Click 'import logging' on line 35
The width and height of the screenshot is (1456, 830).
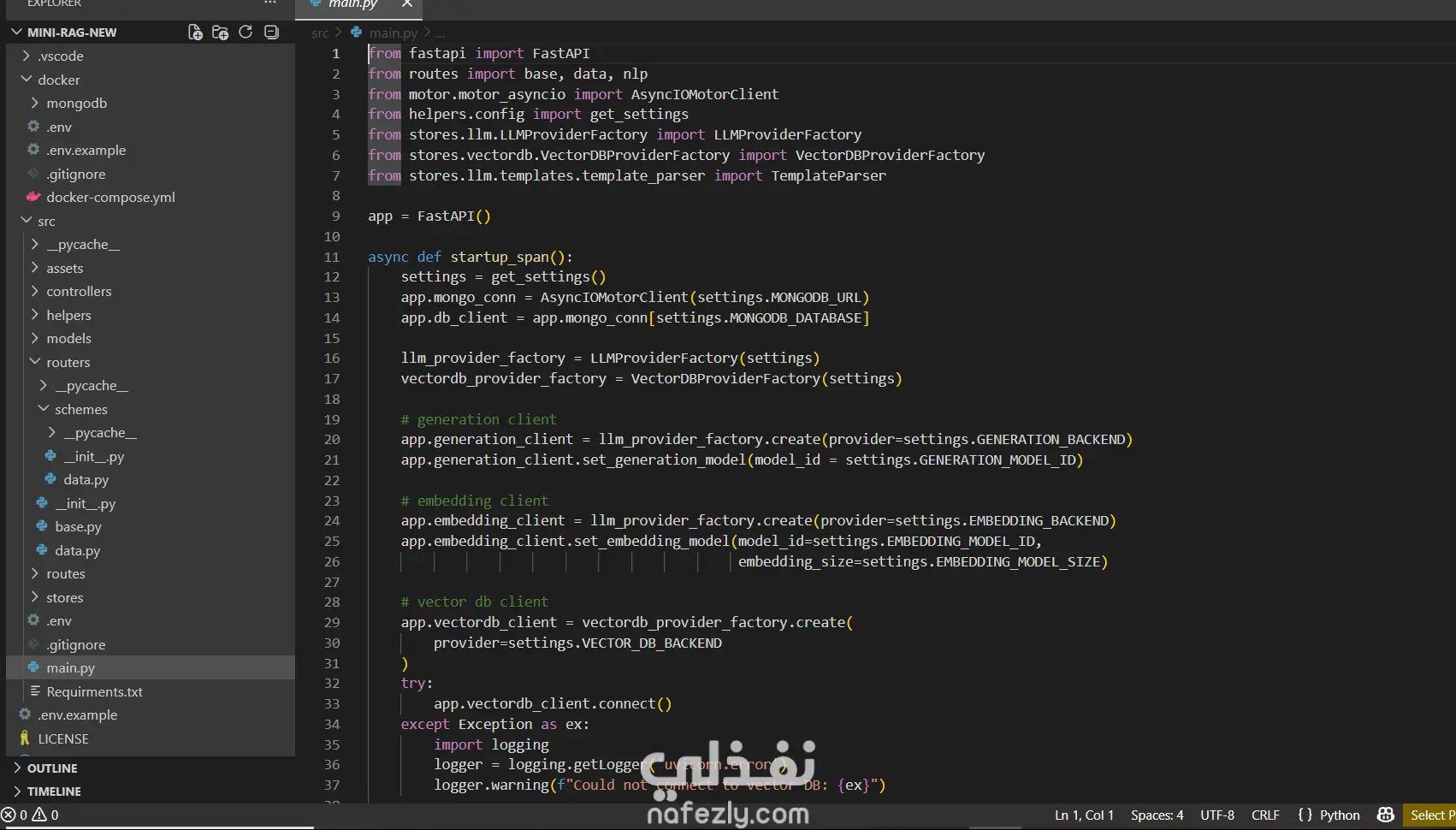pyautogui.click(x=491, y=744)
